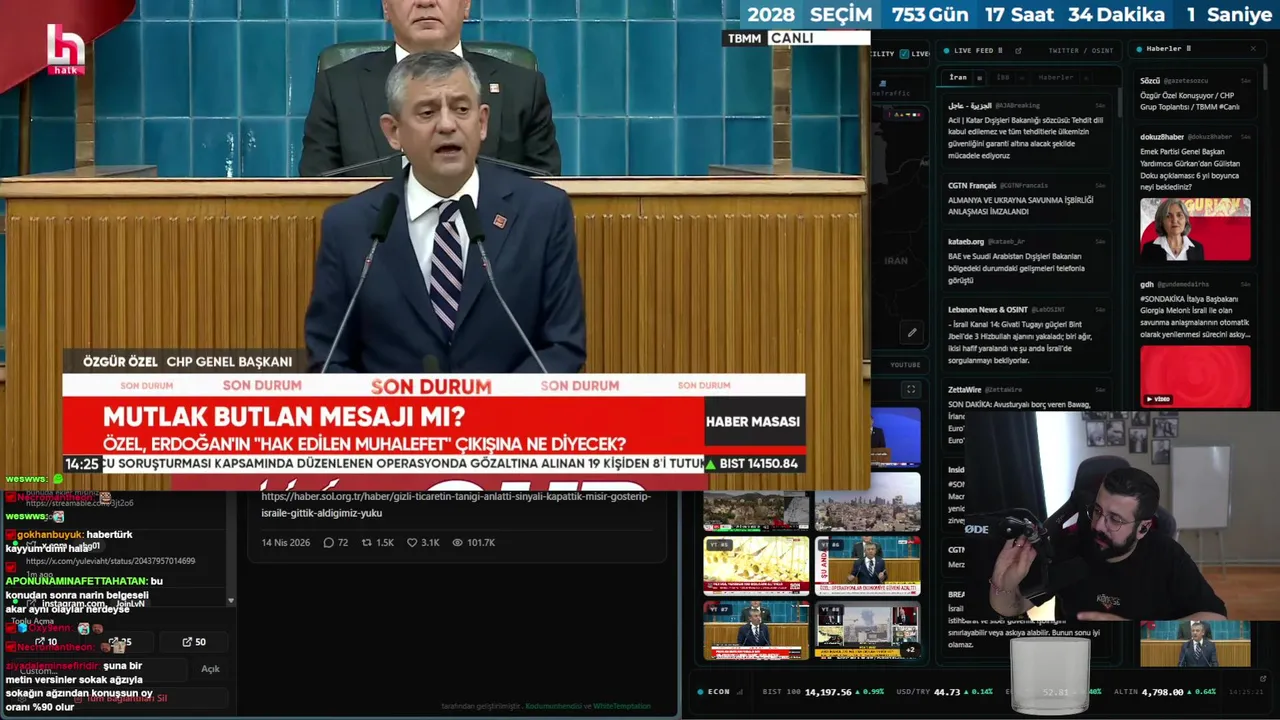Toggle the LIVE checkbox
Viewport: 1280px width, 720px height.
(905, 53)
